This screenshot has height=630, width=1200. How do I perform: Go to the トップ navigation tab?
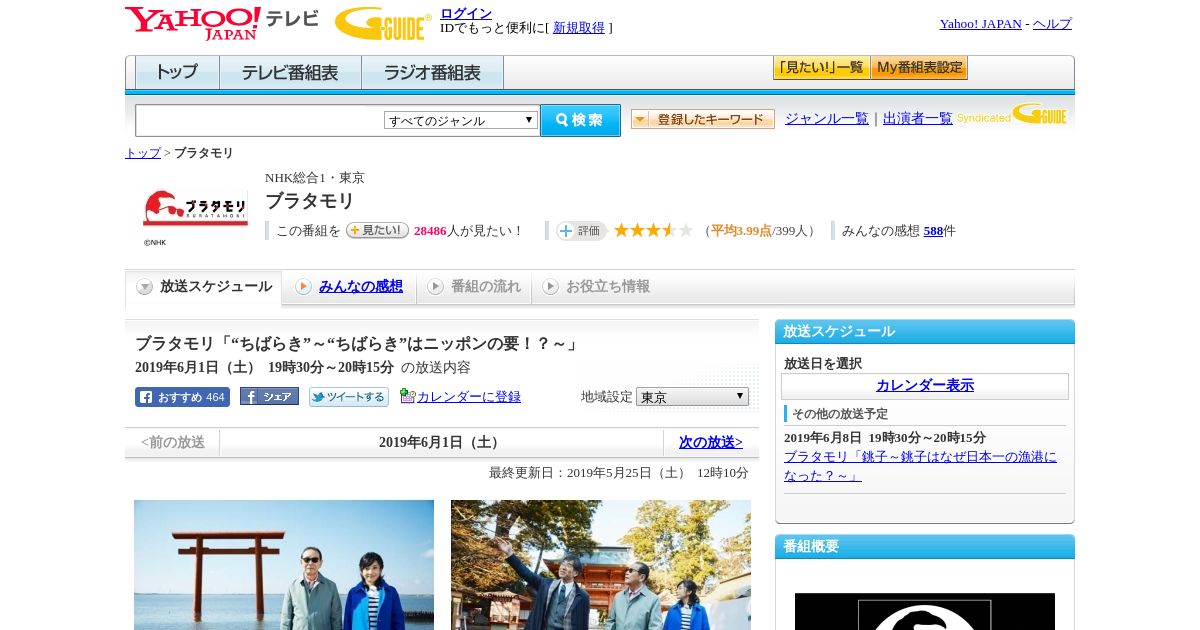177,73
